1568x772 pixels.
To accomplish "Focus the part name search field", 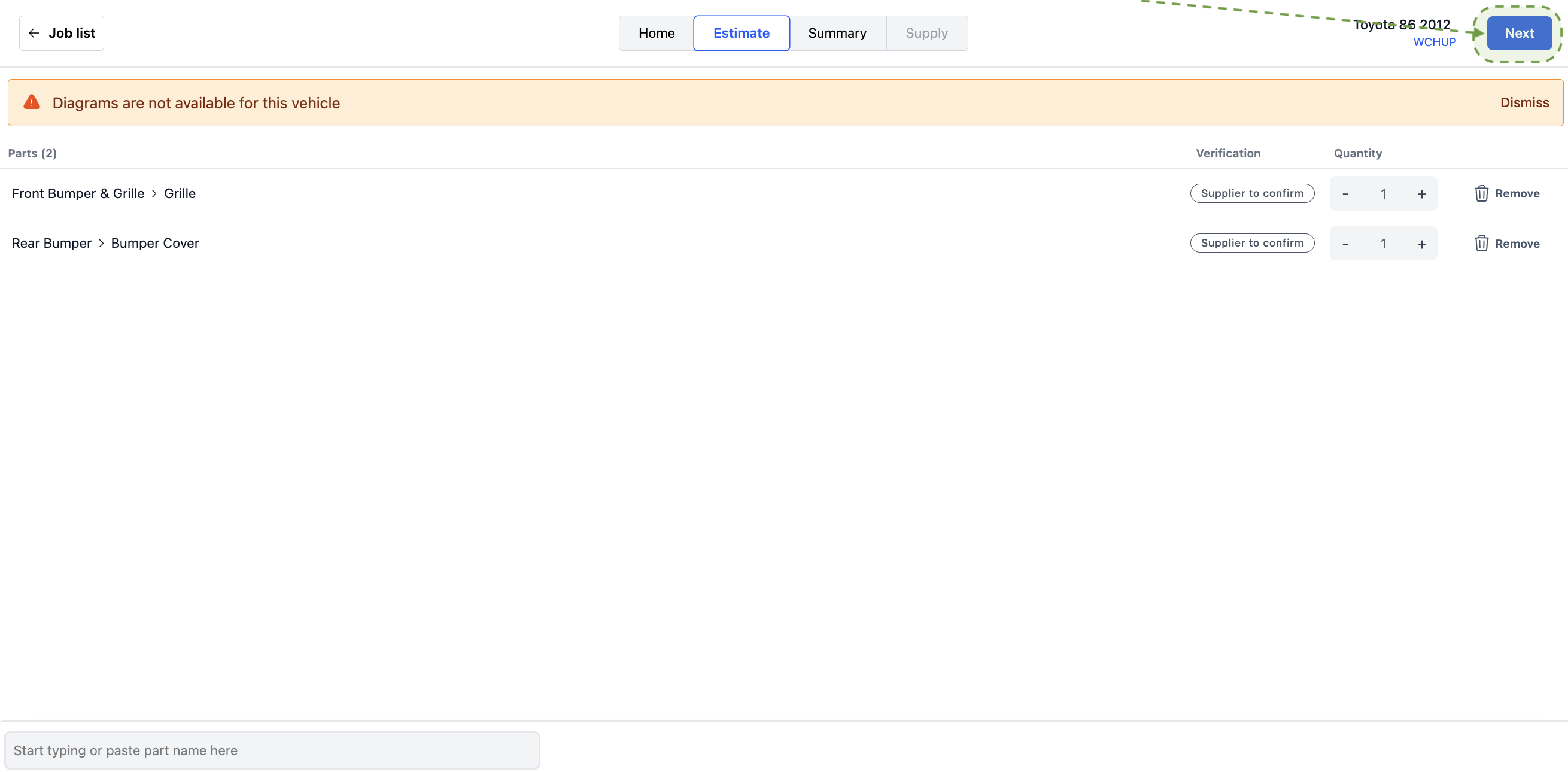I will (x=272, y=750).
